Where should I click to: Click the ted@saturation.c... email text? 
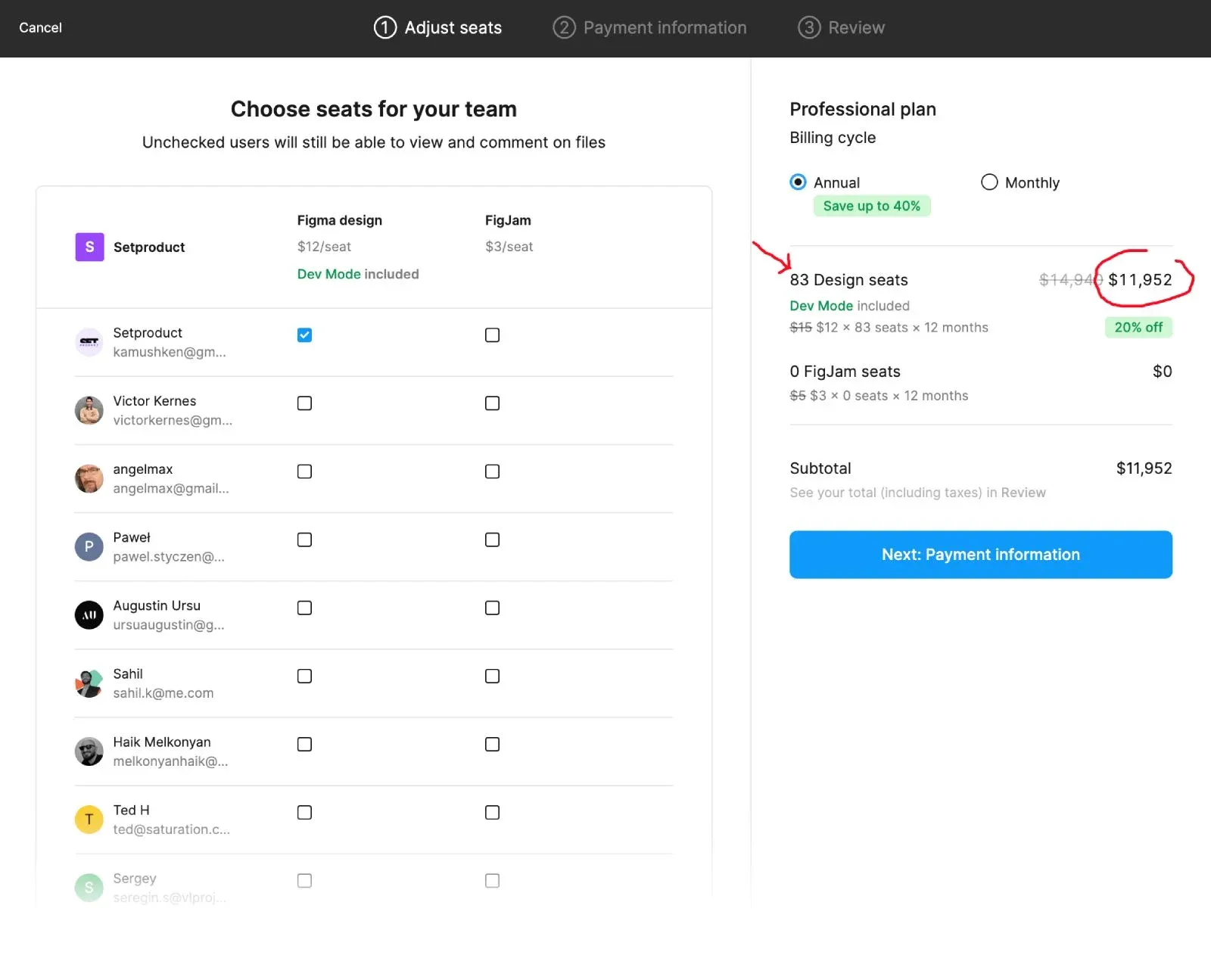tap(172, 829)
